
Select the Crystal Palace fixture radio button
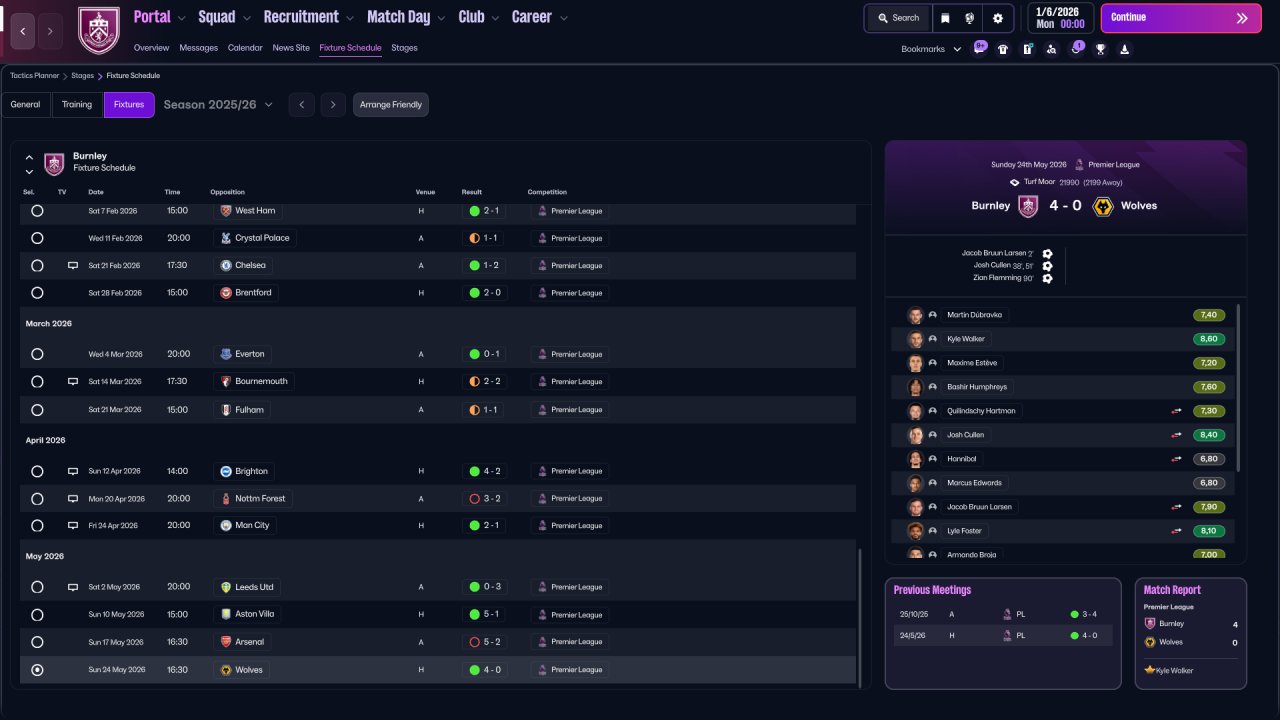[x=37, y=238]
